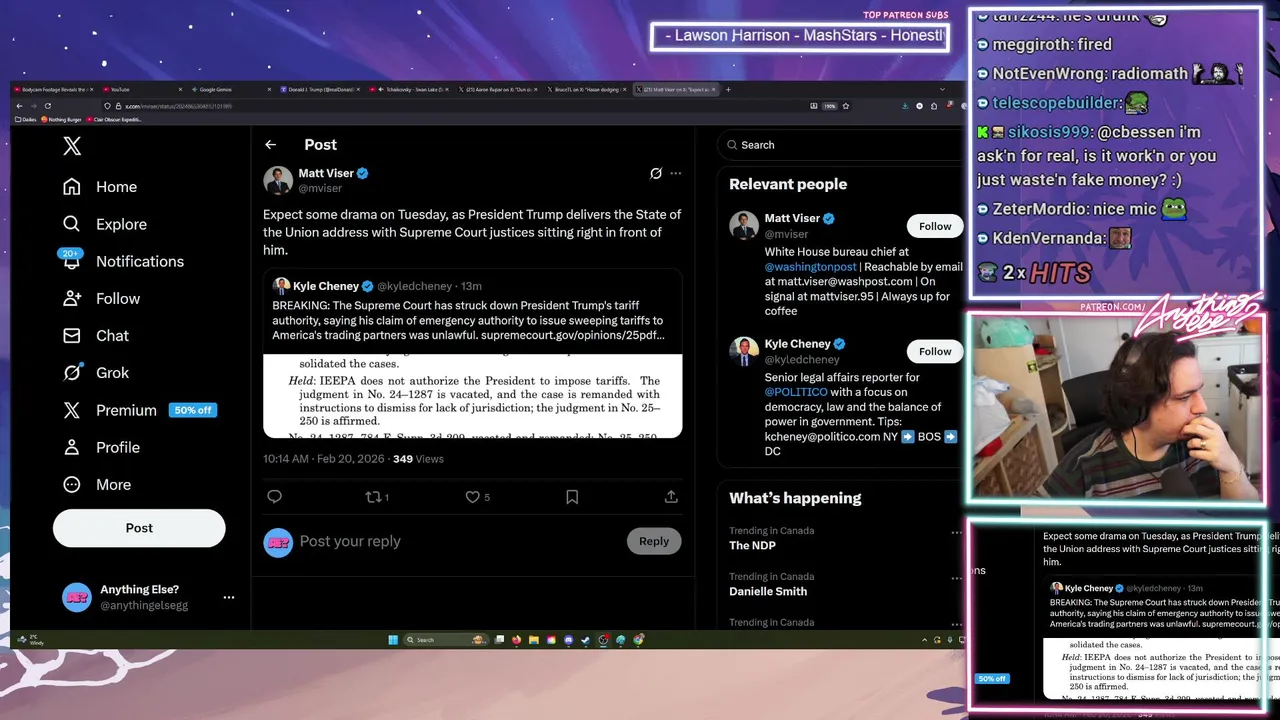Click the 50% off Premium badge
Screen dimensions: 1280x720
click(x=193, y=410)
